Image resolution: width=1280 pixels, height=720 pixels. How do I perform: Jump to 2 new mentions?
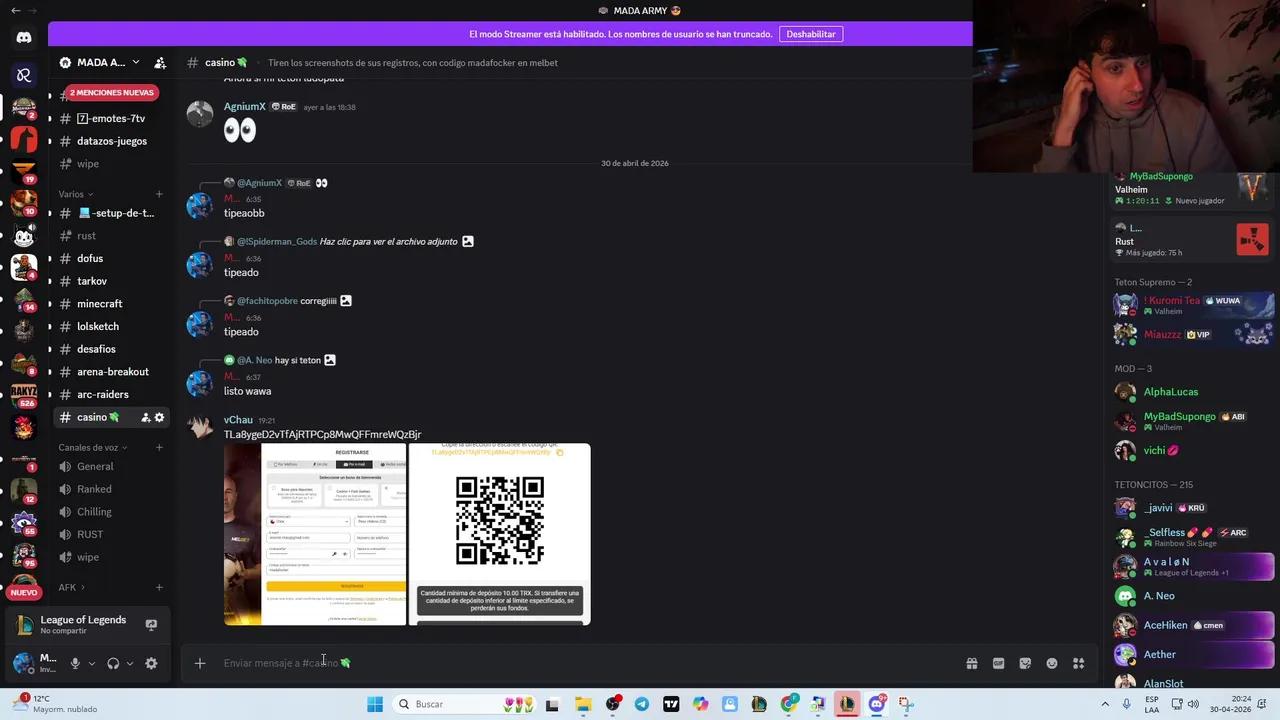(111, 93)
